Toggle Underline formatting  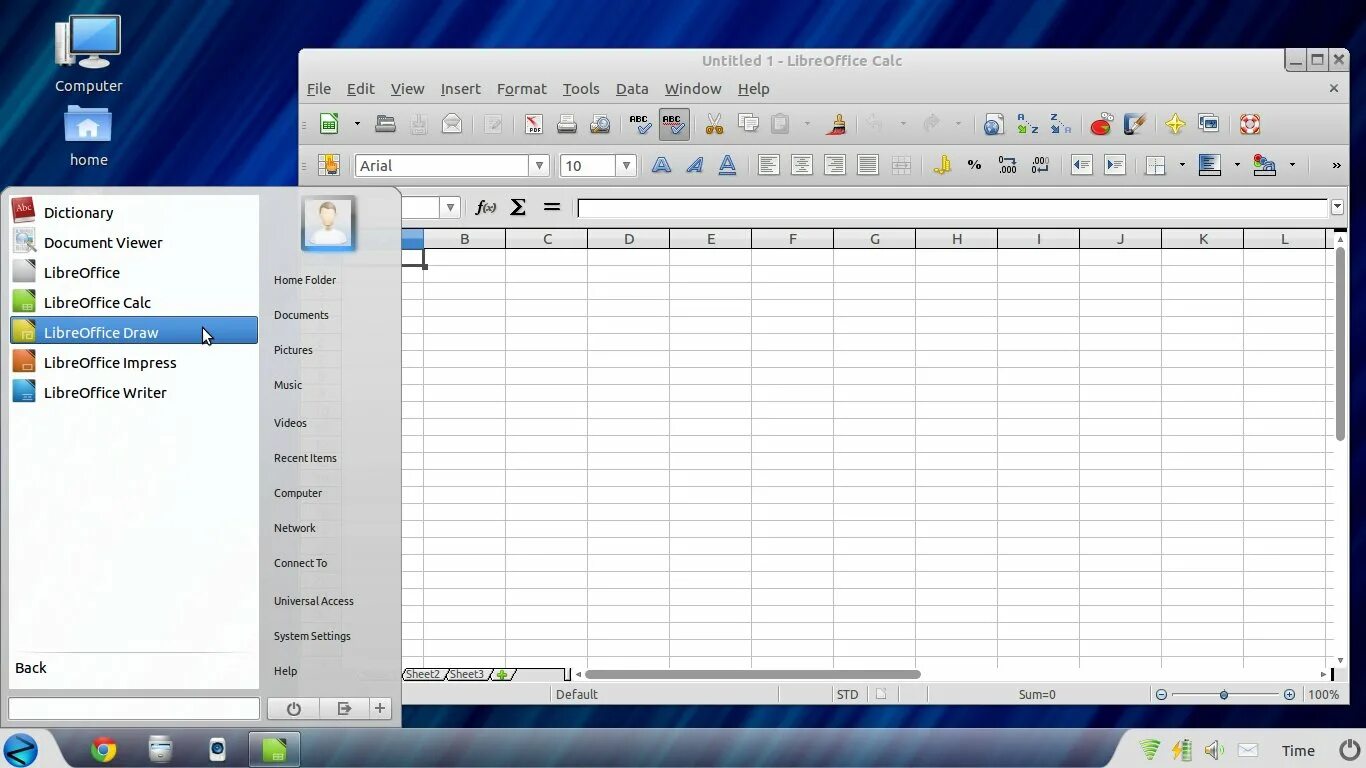coord(727,165)
